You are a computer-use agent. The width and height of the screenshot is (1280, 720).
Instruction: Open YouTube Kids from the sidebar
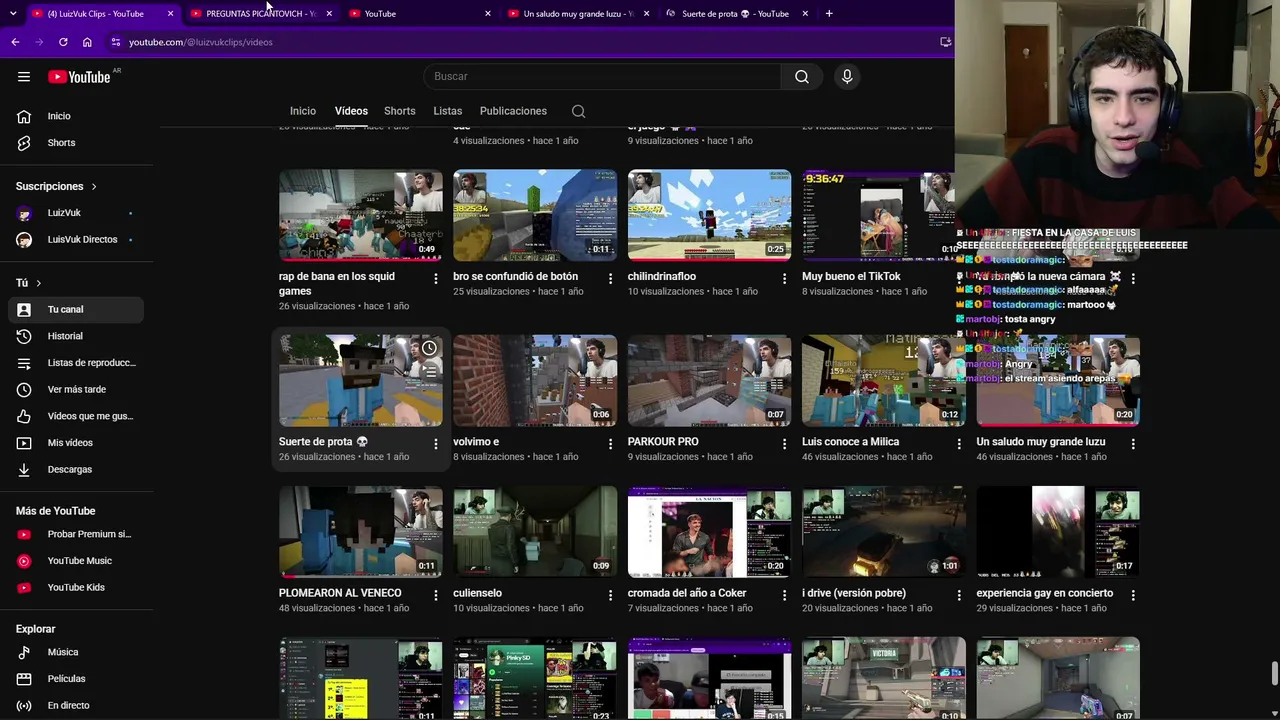(76, 588)
